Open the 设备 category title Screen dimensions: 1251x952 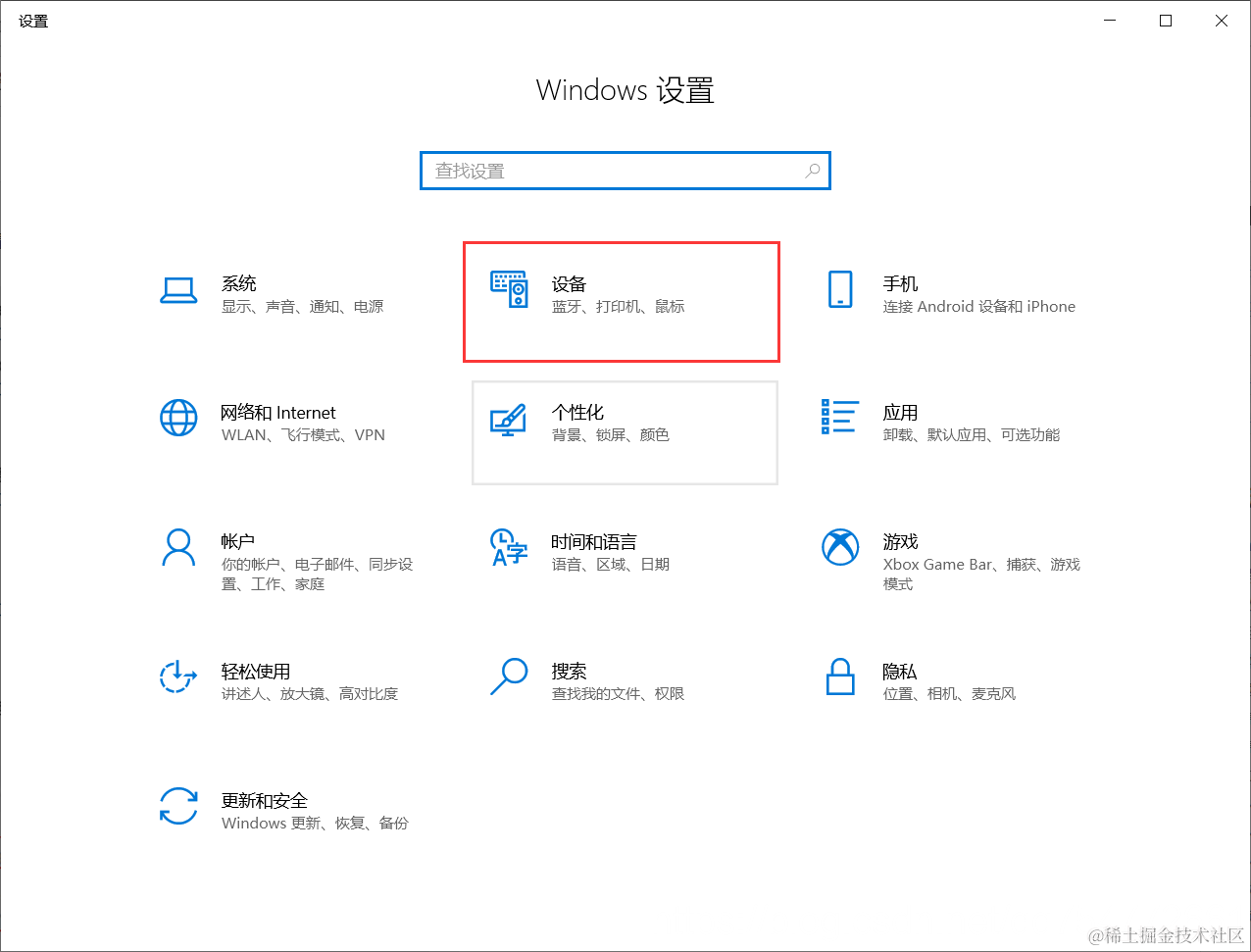(569, 283)
